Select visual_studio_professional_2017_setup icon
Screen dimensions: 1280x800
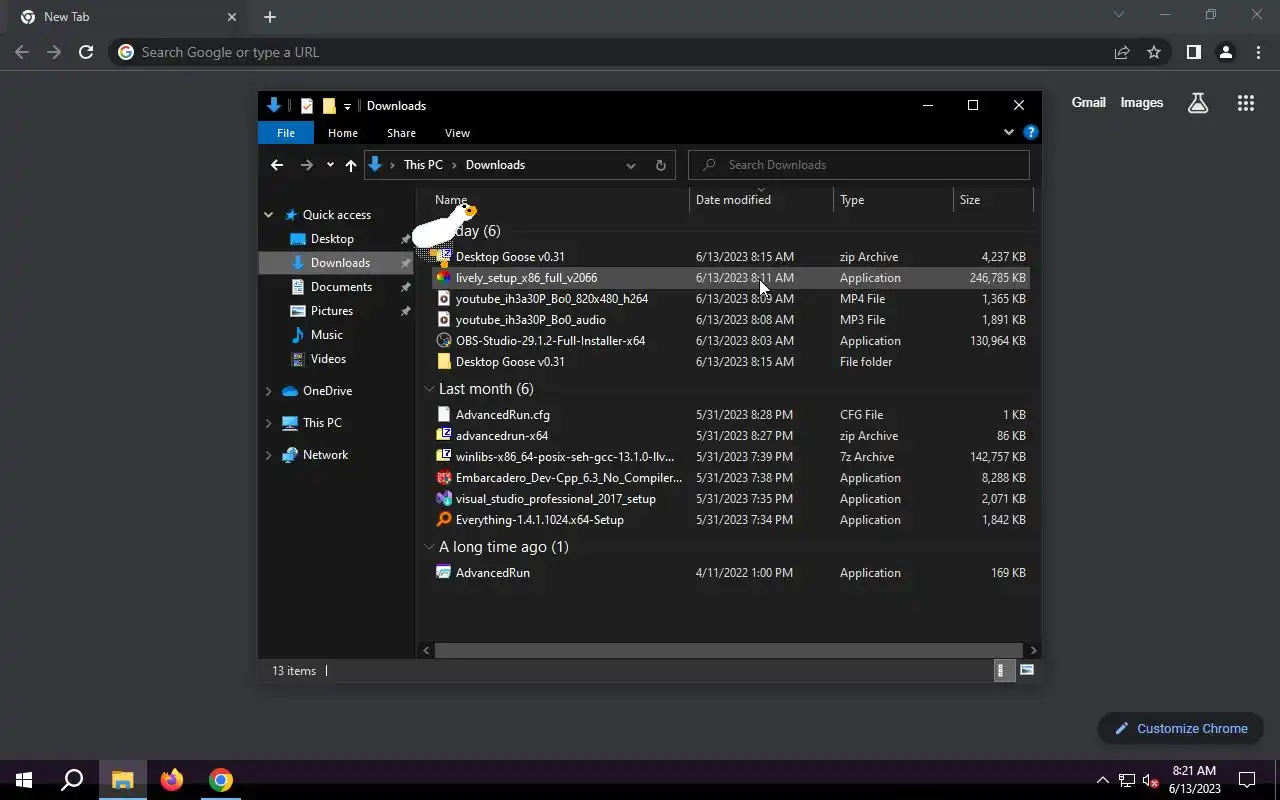pos(444,499)
